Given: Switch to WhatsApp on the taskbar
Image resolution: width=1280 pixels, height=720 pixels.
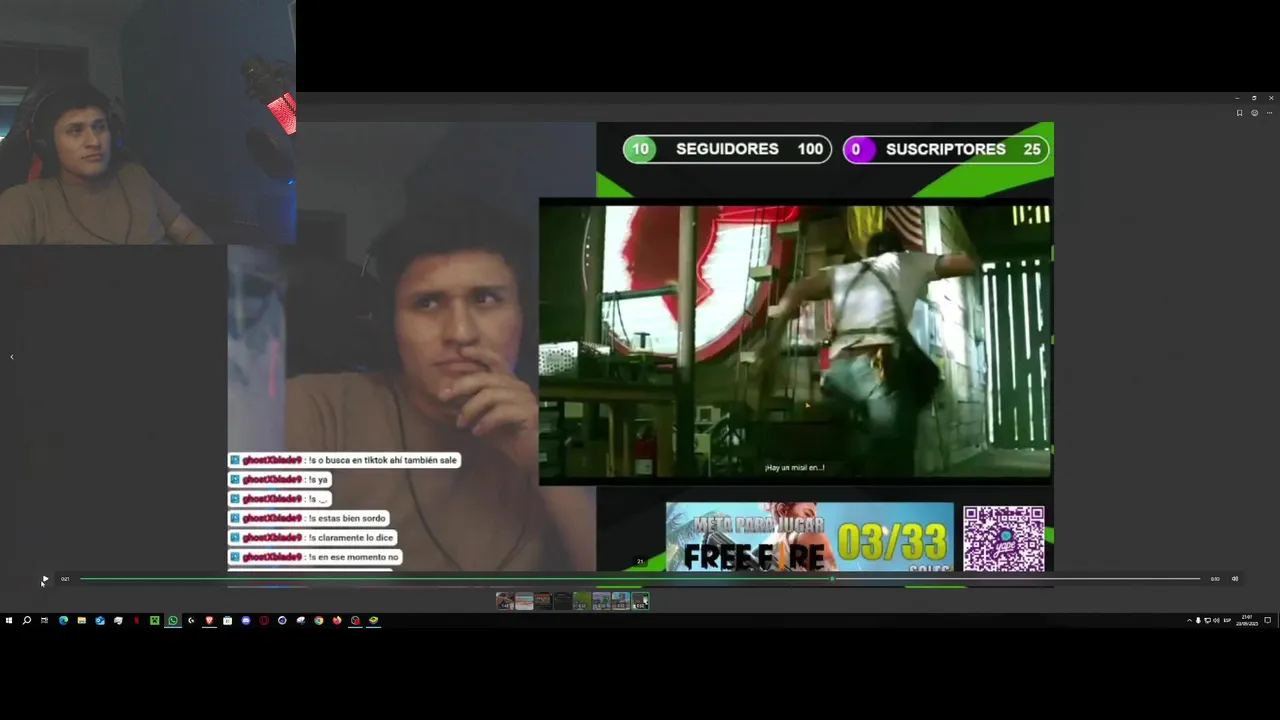Looking at the screenshot, I should [173, 620].
